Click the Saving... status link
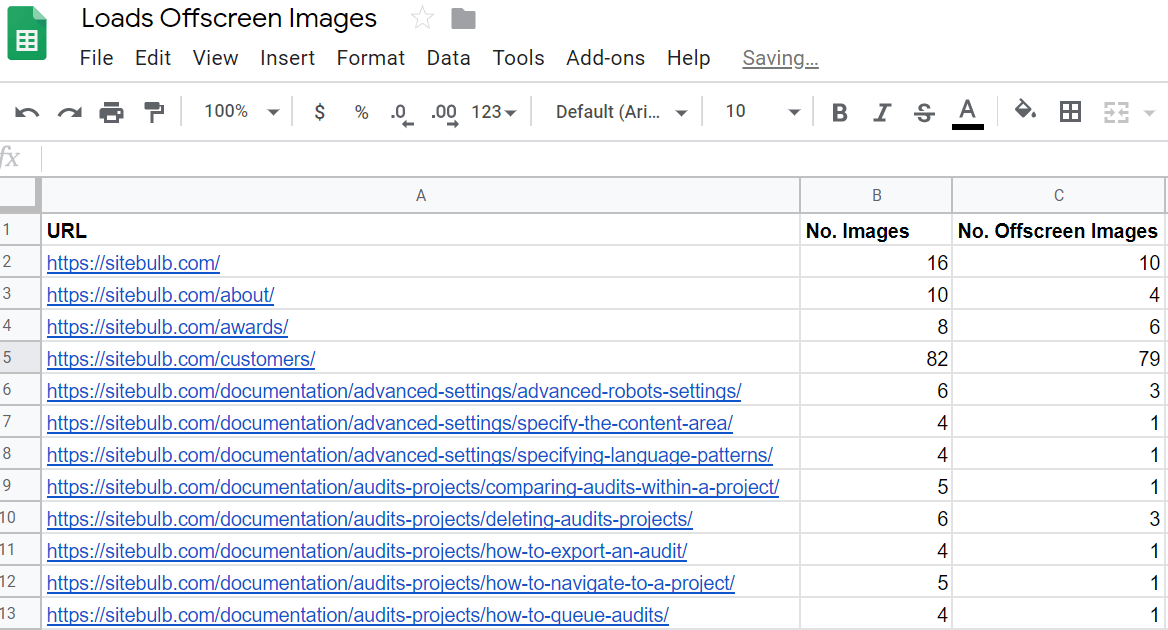Screen dimensions: 1168x630 780,59
